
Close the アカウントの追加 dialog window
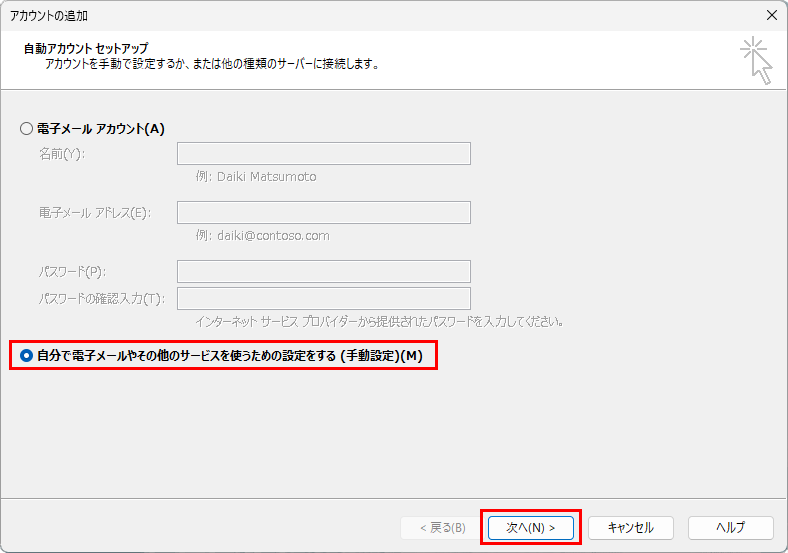pyautogui.click(x=770, y=15)
